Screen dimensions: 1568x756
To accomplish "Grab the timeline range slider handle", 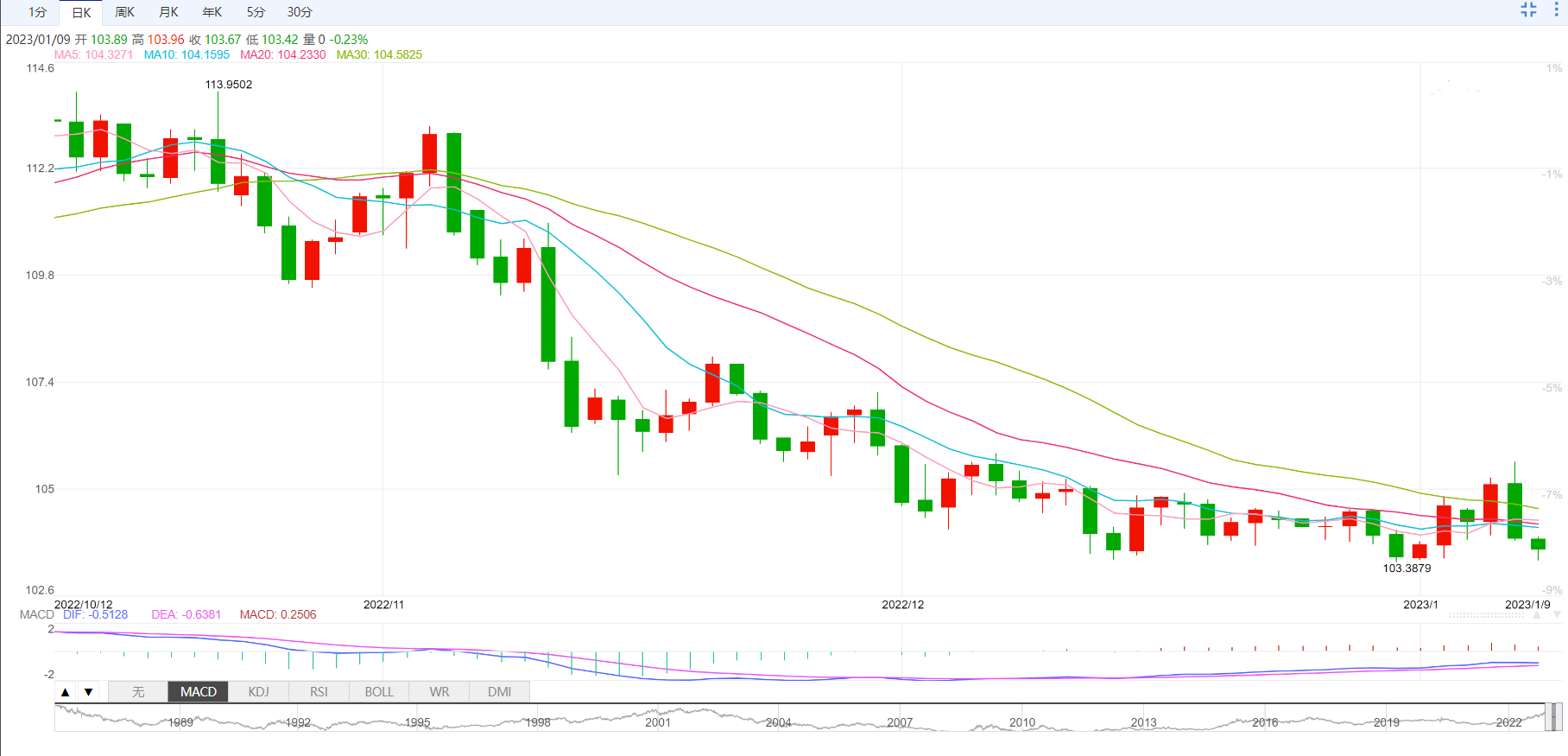I will tap(1552, 717).
